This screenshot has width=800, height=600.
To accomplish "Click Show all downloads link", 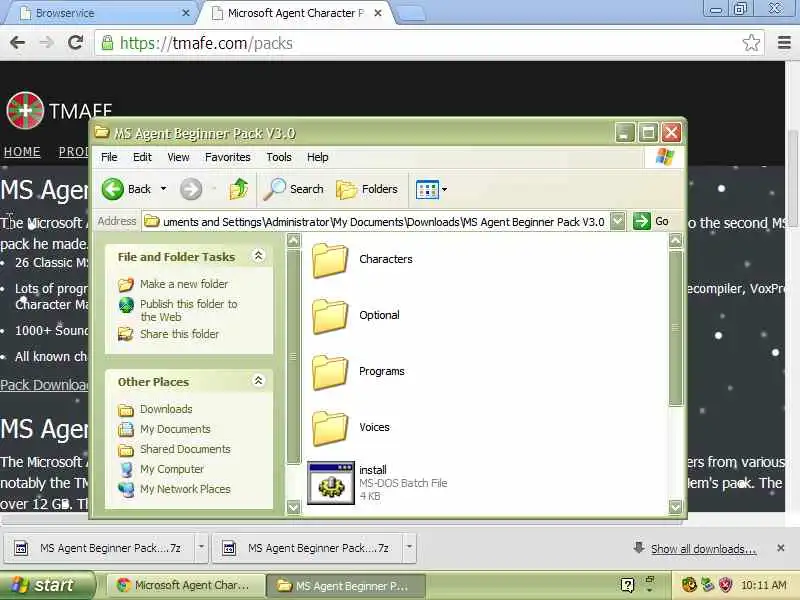I will pyautogui.click(x=703, y=549).
